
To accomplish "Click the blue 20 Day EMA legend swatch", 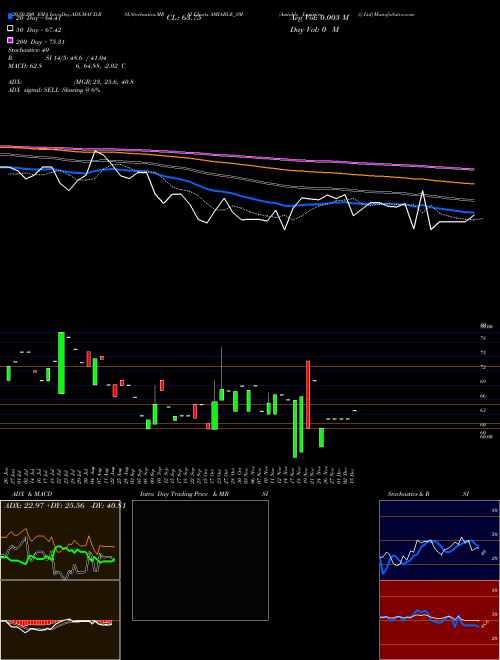I will click(x=10, y=17).
